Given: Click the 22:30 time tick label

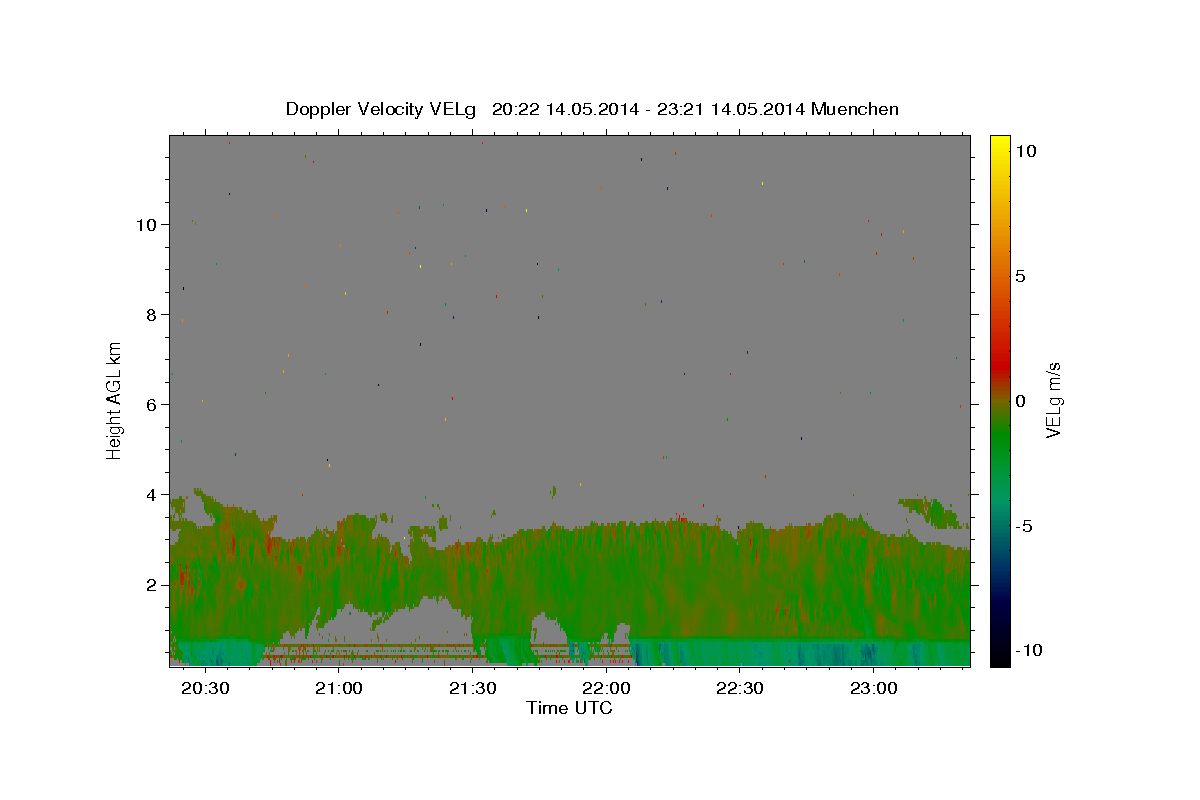Looking at the screenshot, I should coord(739,689).
